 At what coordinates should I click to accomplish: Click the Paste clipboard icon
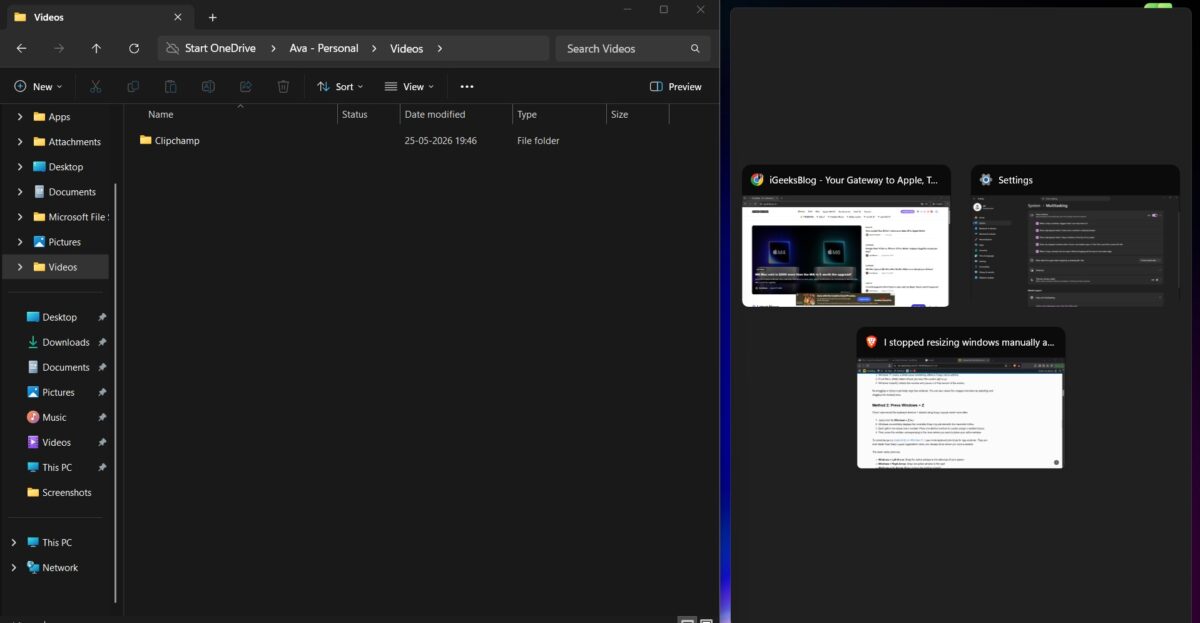[171, 87]
